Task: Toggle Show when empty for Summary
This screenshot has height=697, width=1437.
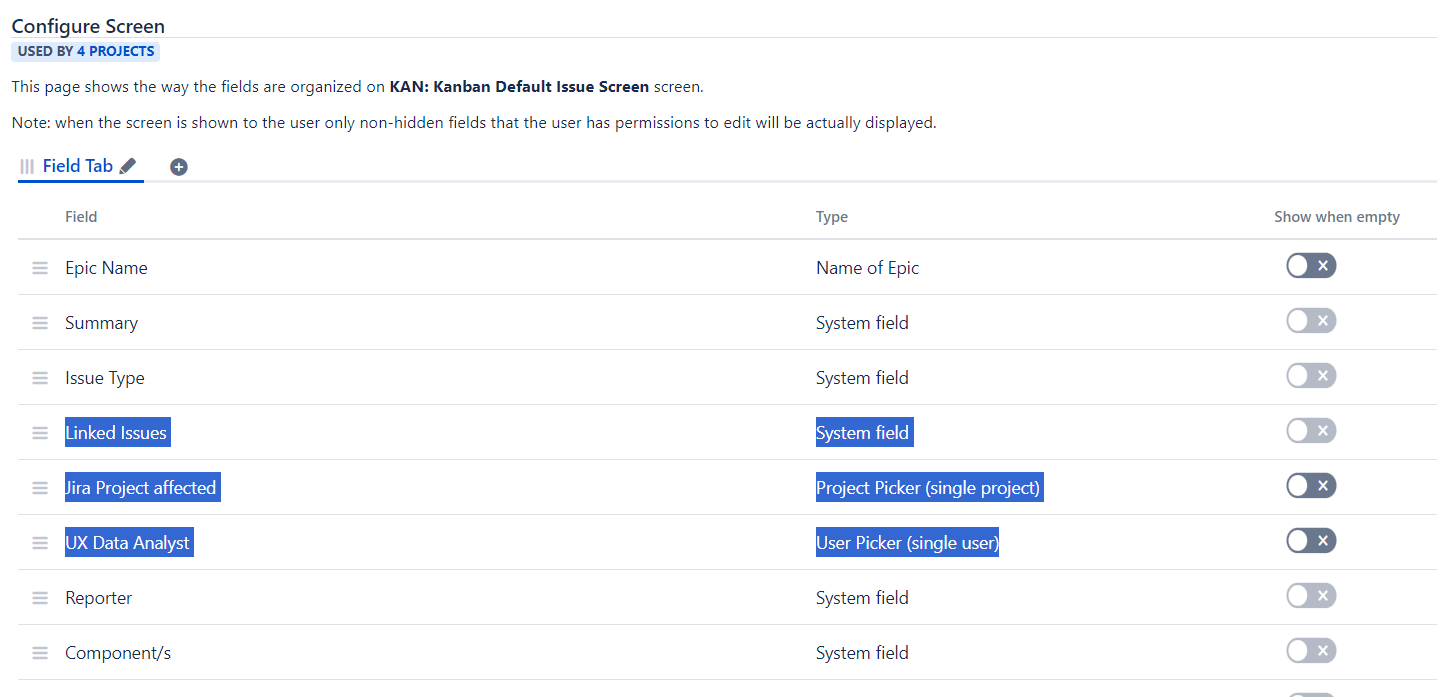Action: (x=1311, y=321)
